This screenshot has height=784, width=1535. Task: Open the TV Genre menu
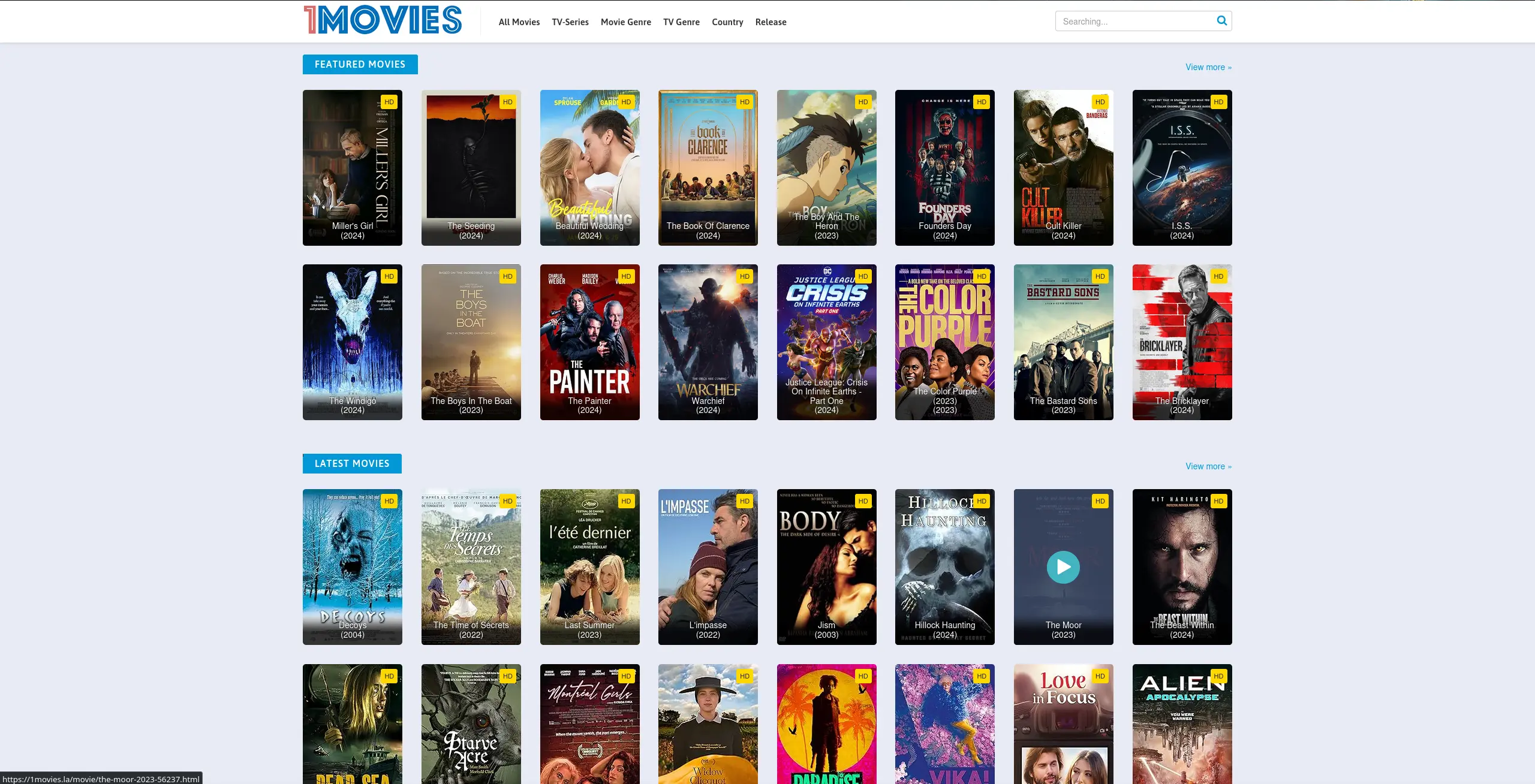tap(681, 22)
